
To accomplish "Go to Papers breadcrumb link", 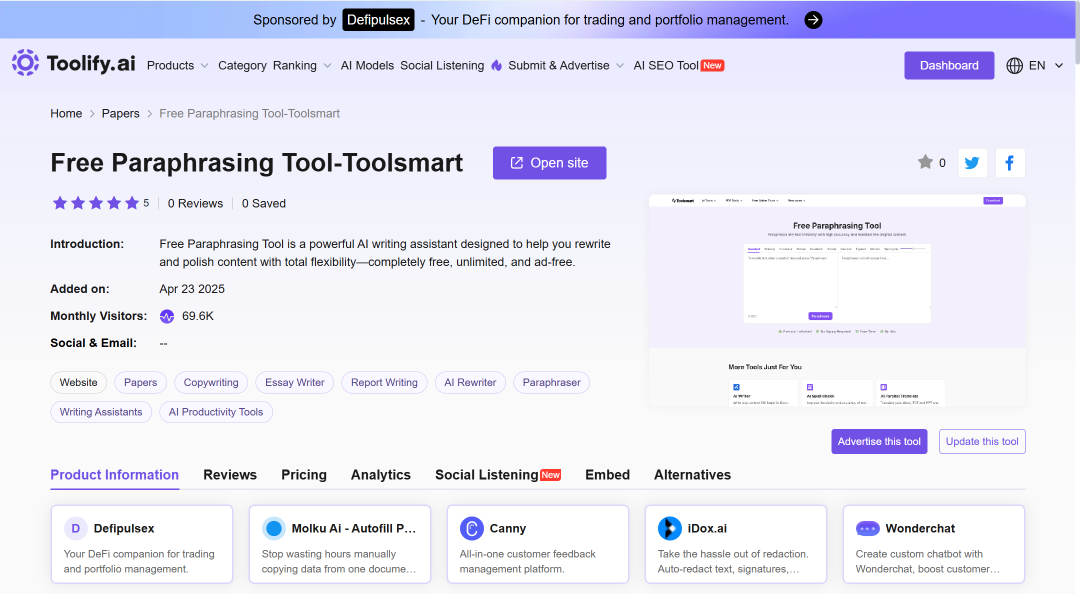I will (x=121, y=114).
